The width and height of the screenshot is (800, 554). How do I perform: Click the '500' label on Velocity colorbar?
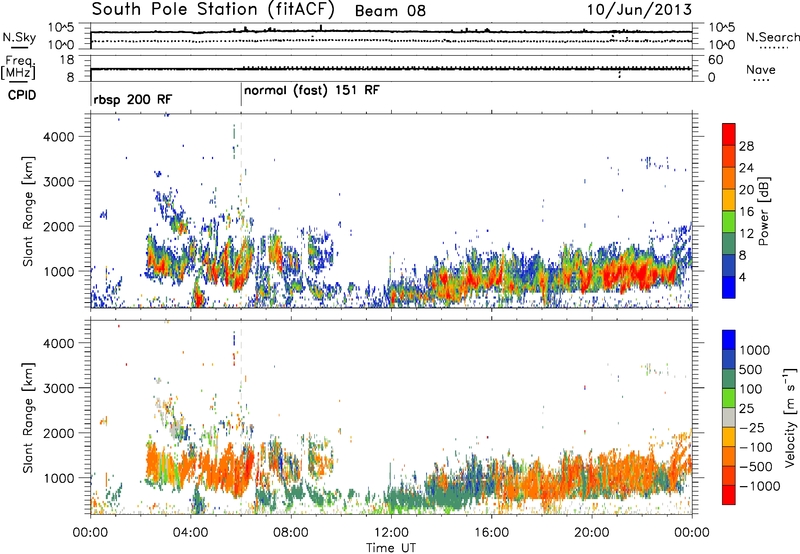coord(752,369)
